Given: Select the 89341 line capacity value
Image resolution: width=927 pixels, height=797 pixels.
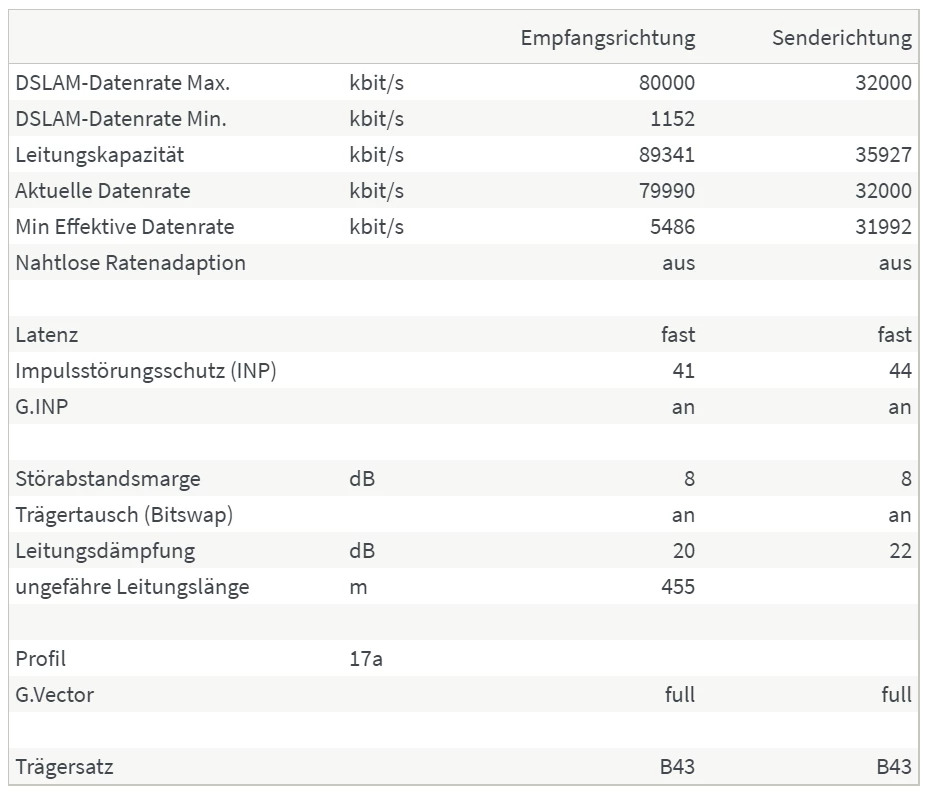Looking at the screenshot, I should (666, 155).
